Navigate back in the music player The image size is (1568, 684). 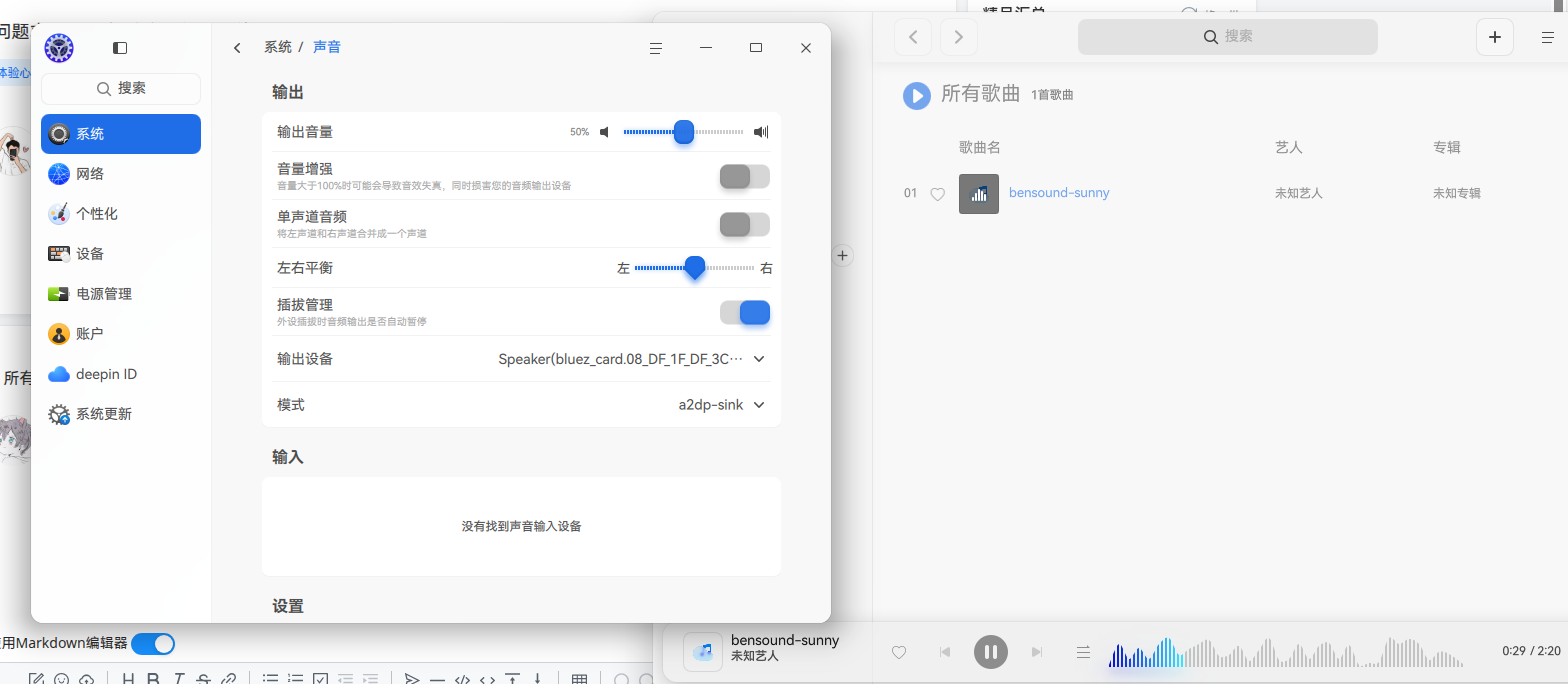913,37
